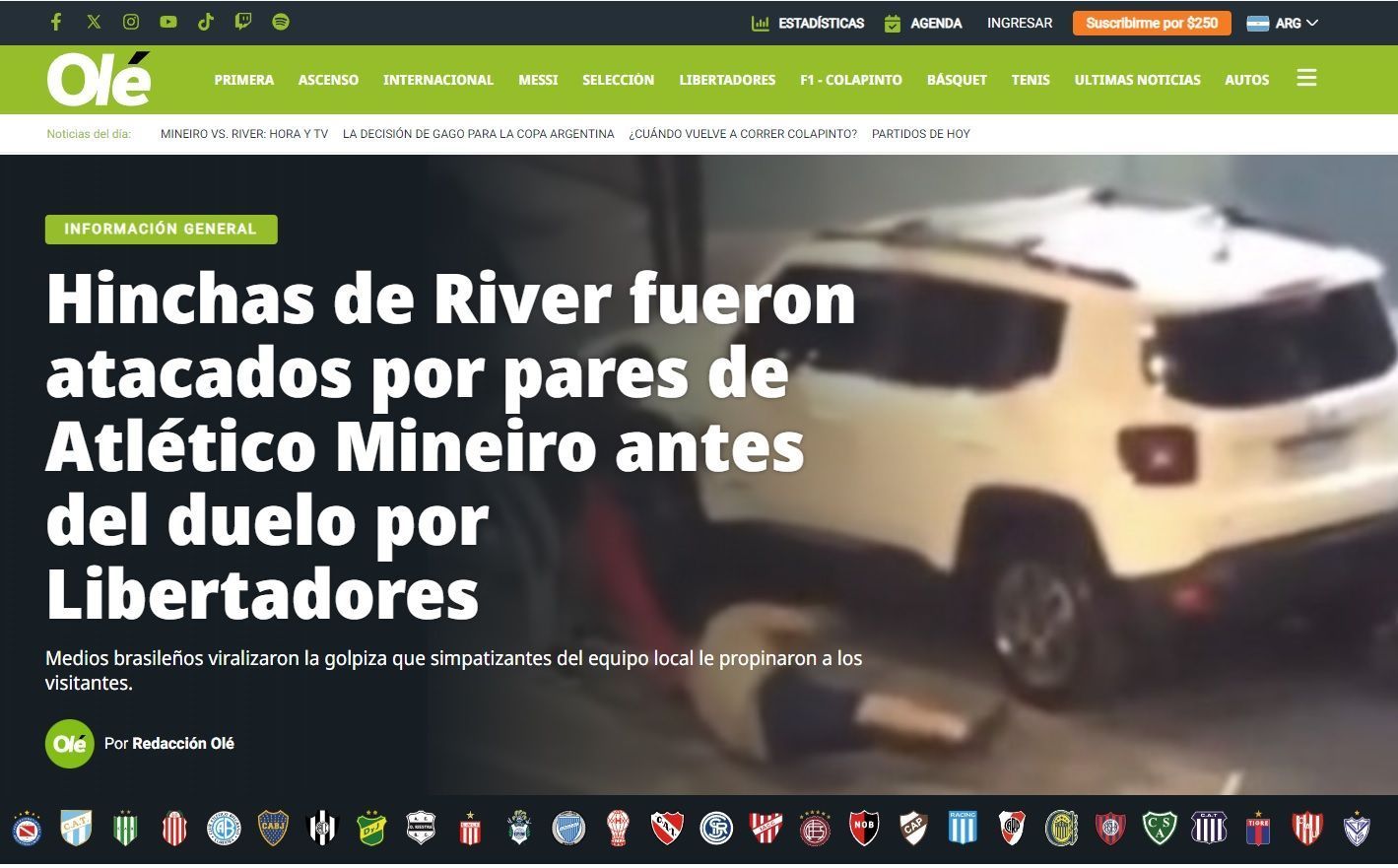The width and height of the screenshot is (1398, 868).
Task: Select the Rosario Central crest
Action: coord(1061,829)
